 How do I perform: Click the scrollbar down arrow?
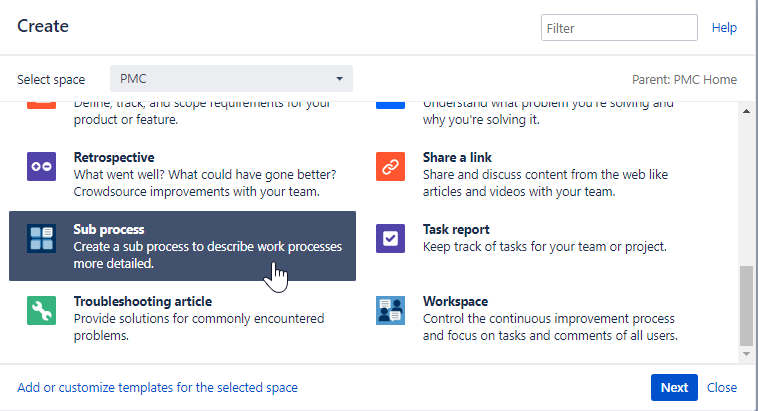tap(746, 354)
